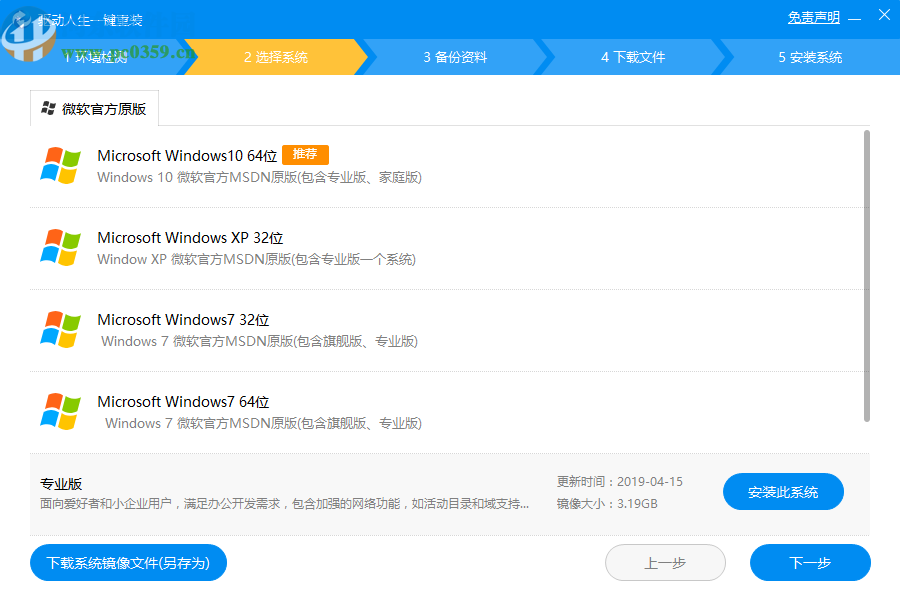
Task: Open step 1 环境检测
Action: (x=95, y=57)
